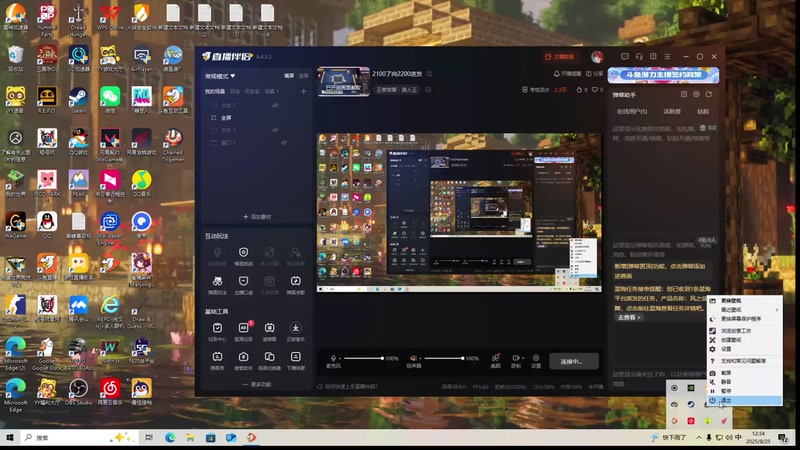Open the 主播口袋 interactive feature
Viewport: 800px width, 450px height.
(x=243, y=285)
